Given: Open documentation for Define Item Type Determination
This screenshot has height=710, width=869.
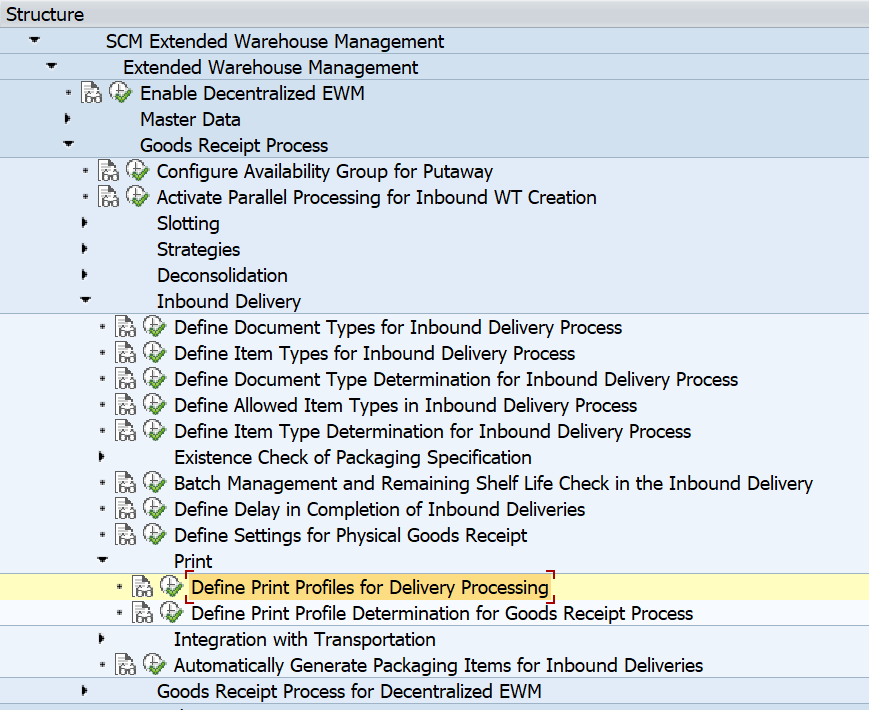Looking at the screenshot, I should [x=126, y=431].
